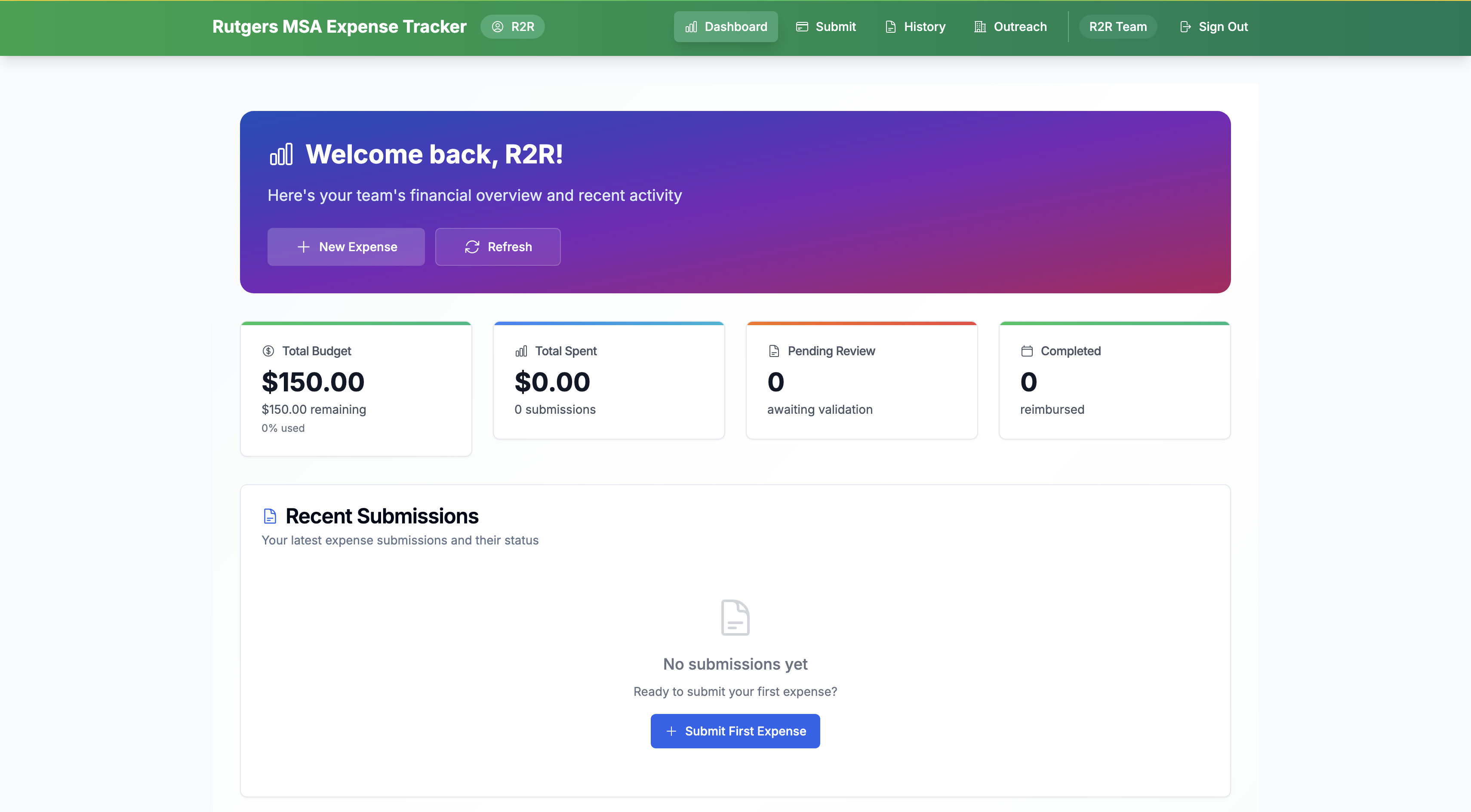Go to the Submit nav tab

coord(826,27)
